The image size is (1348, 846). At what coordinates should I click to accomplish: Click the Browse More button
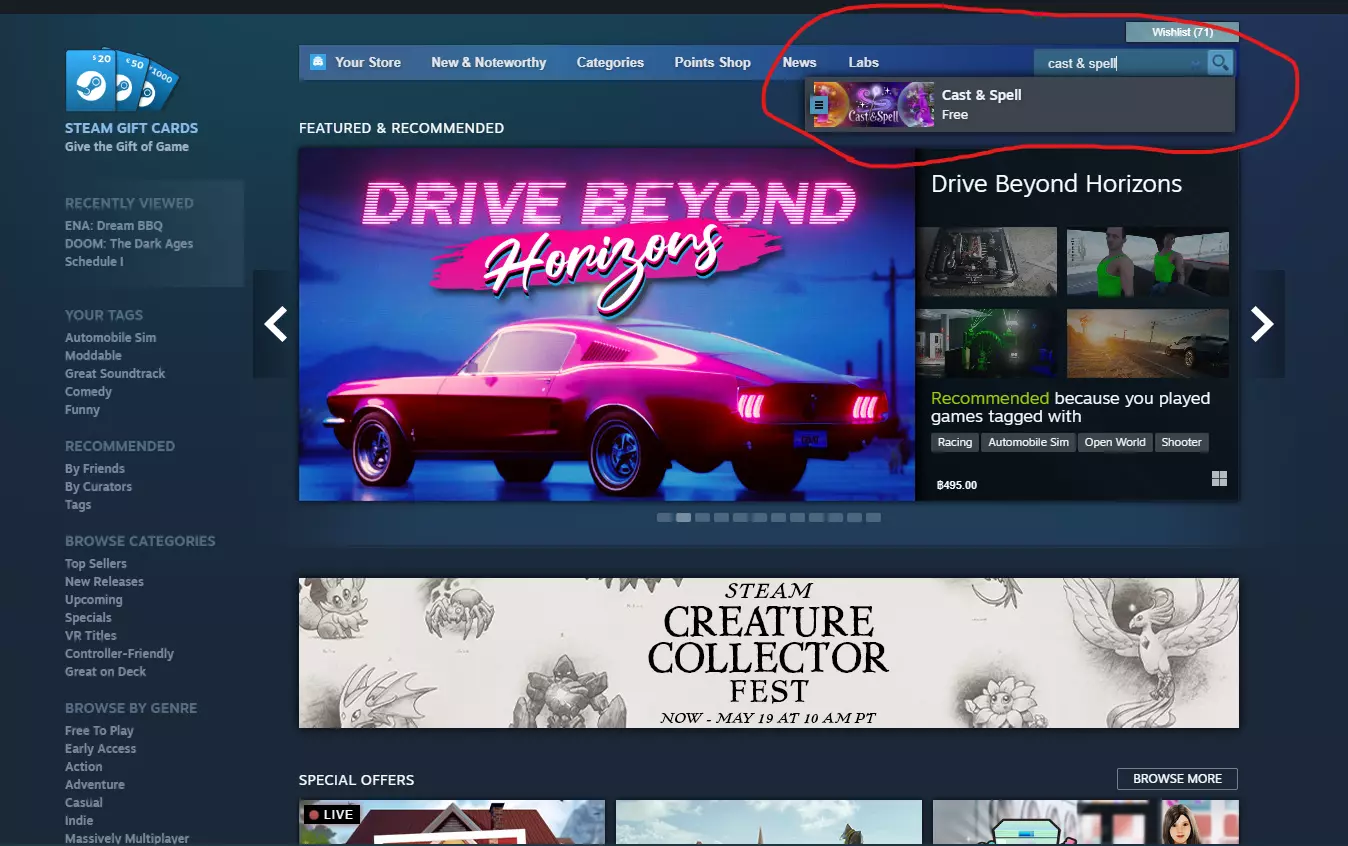pos(1177,779)
